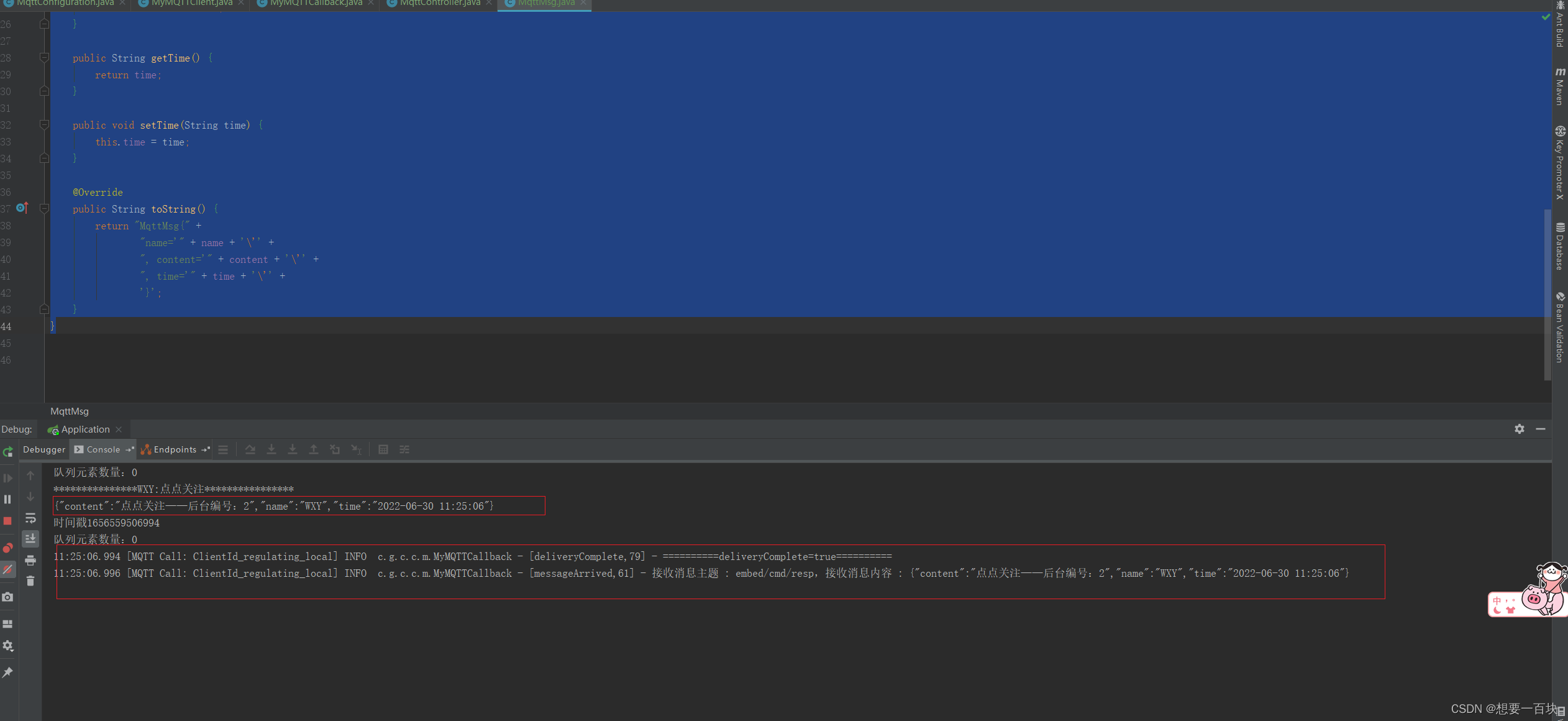Clear all console output
Screen dimensions: 1568x721
[x=30, y=581]
